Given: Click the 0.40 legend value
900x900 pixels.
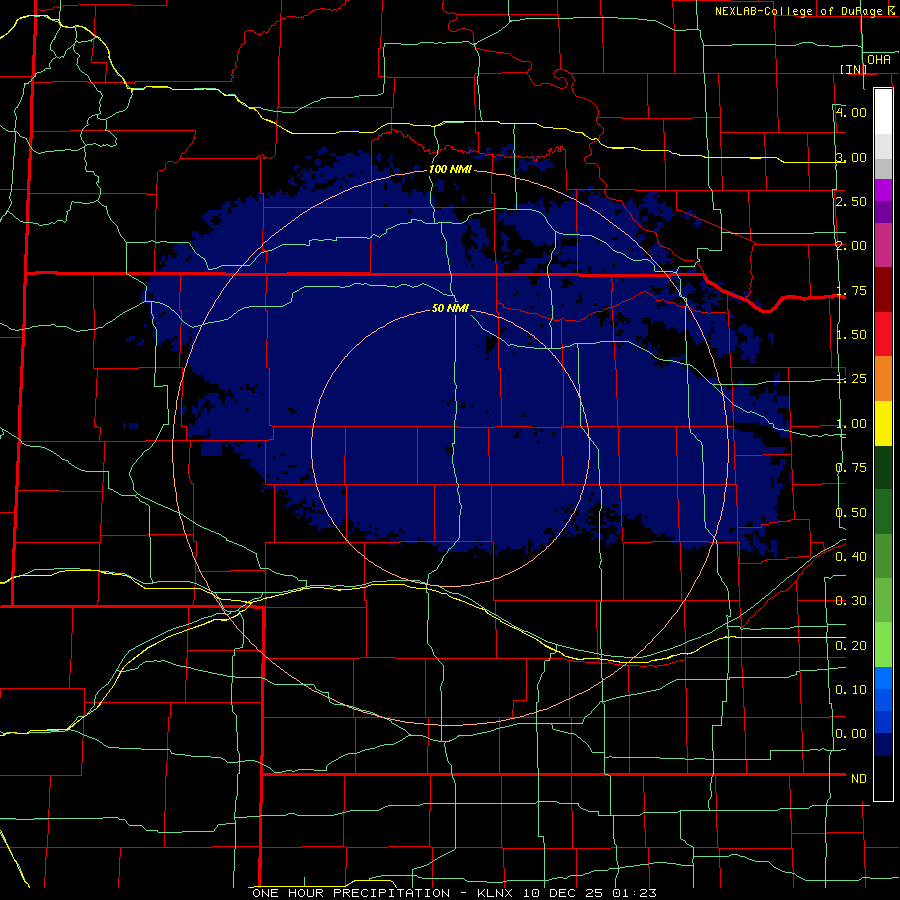Looking at the screenshot, I should tap(851, 556).
